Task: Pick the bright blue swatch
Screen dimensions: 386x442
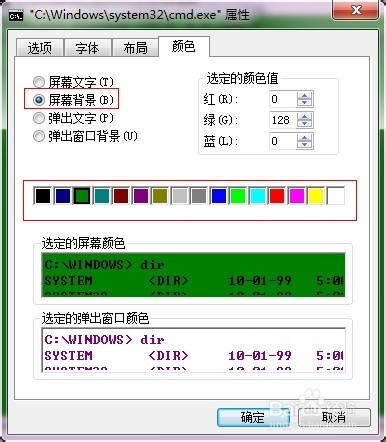Action: 219,196
